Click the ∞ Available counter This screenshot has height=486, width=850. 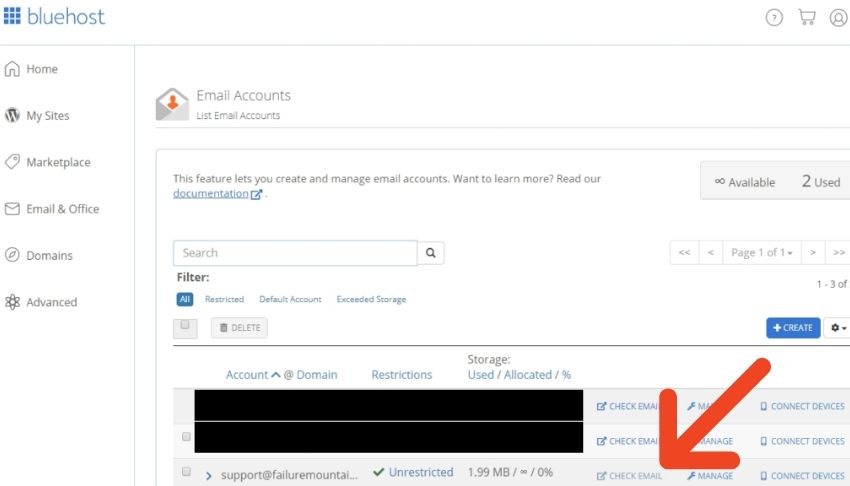click(x=745, y=182)
